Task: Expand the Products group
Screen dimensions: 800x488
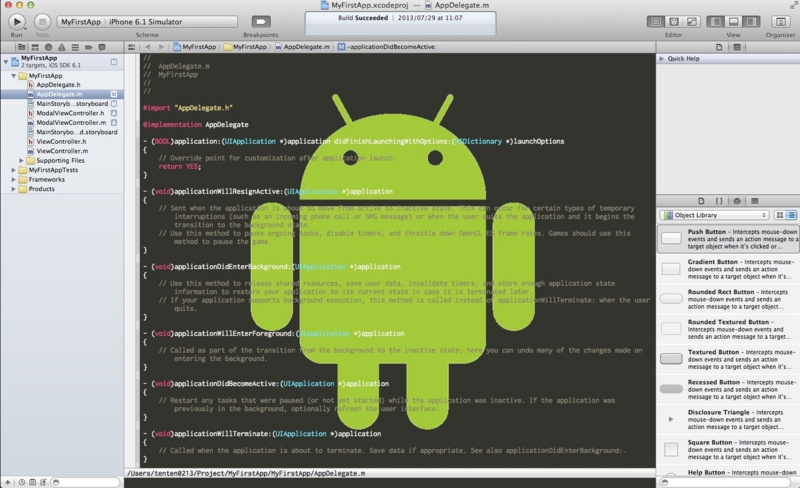Action: (14, 189)
